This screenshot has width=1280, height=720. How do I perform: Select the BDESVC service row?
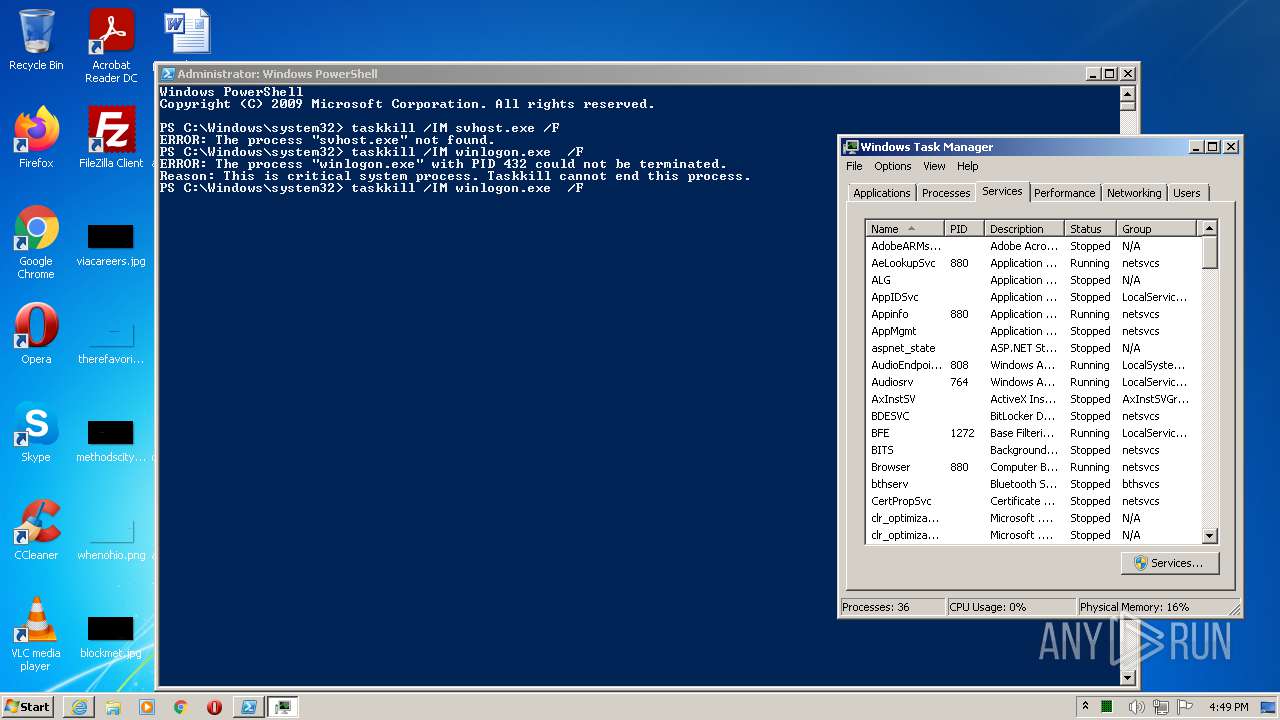[1032, 416]
